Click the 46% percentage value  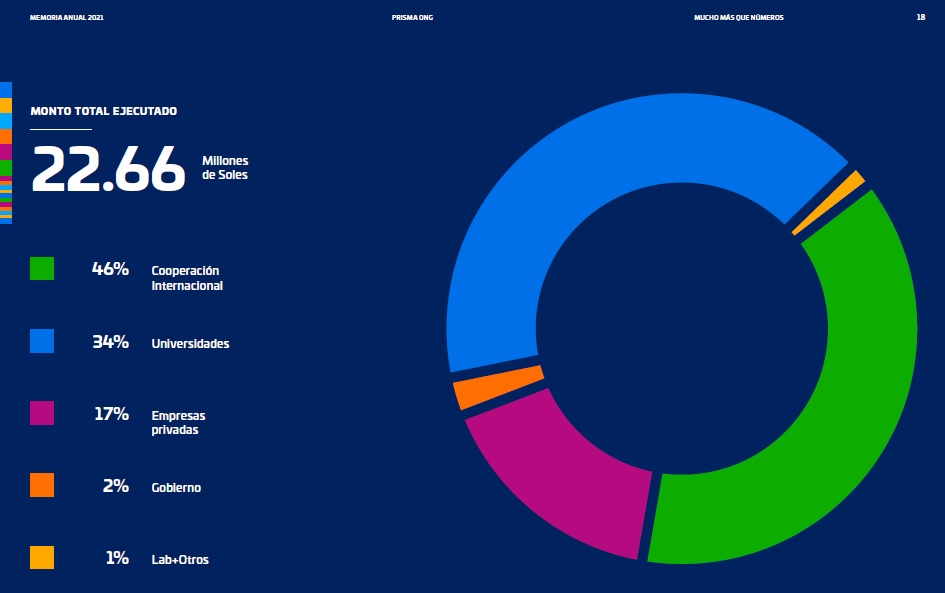pos(110,269)
